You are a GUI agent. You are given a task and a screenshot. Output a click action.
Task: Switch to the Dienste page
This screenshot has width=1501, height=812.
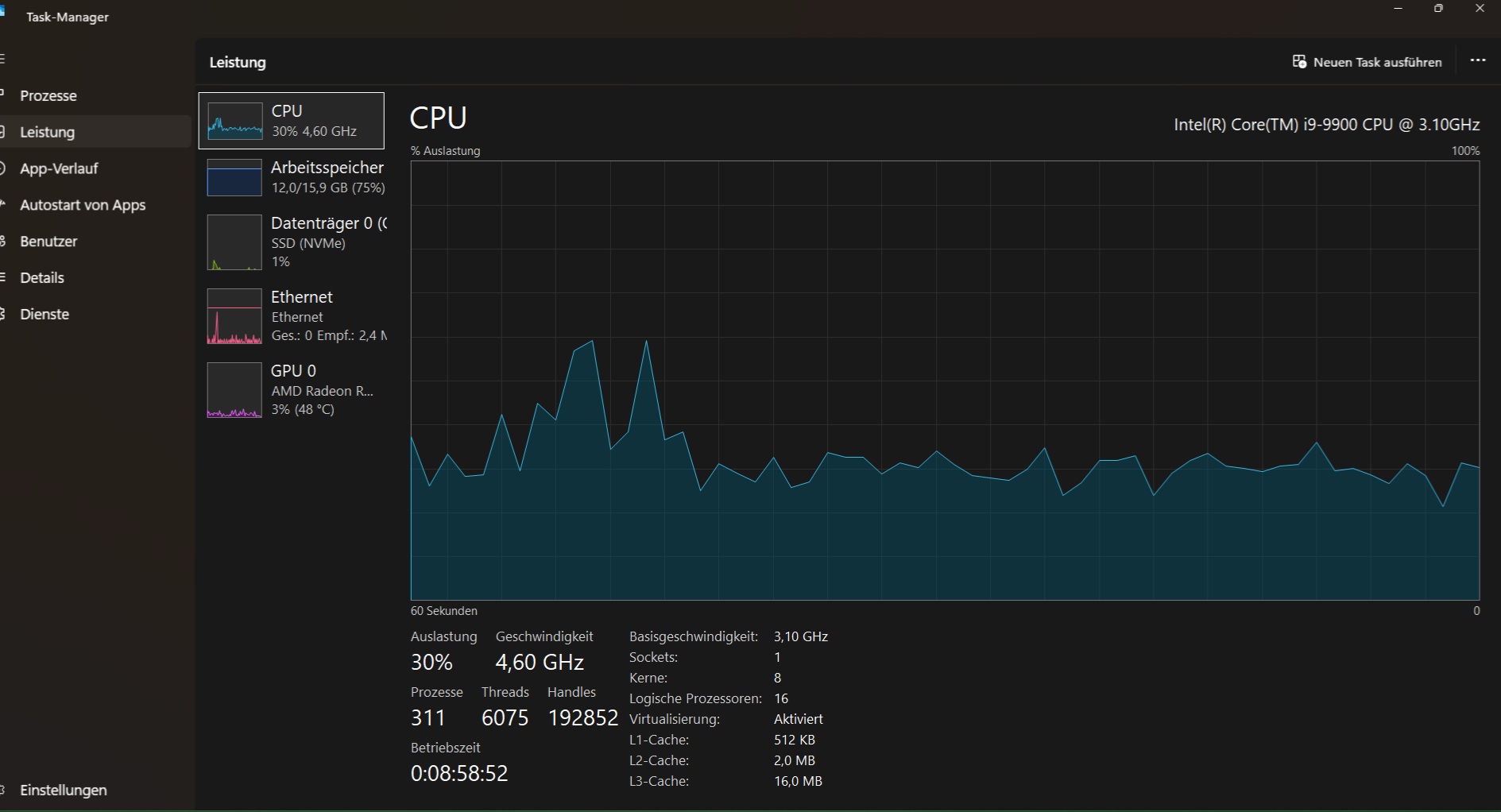click(44, 315)
